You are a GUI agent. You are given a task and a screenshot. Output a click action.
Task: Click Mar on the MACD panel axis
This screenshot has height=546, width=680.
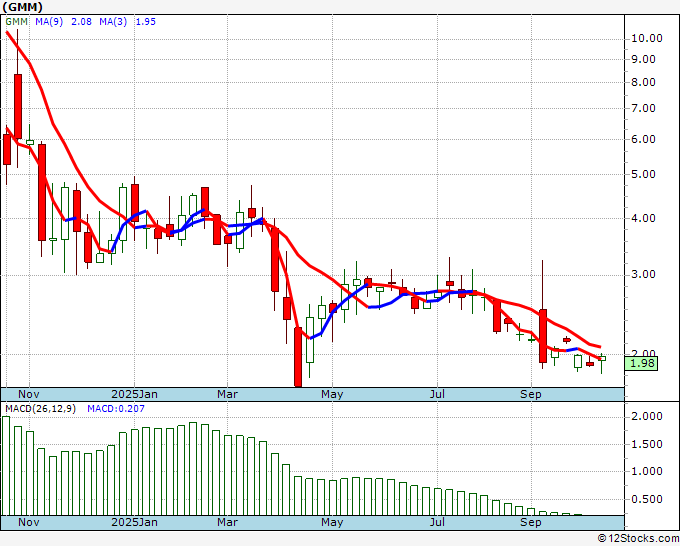click(227, 522)
